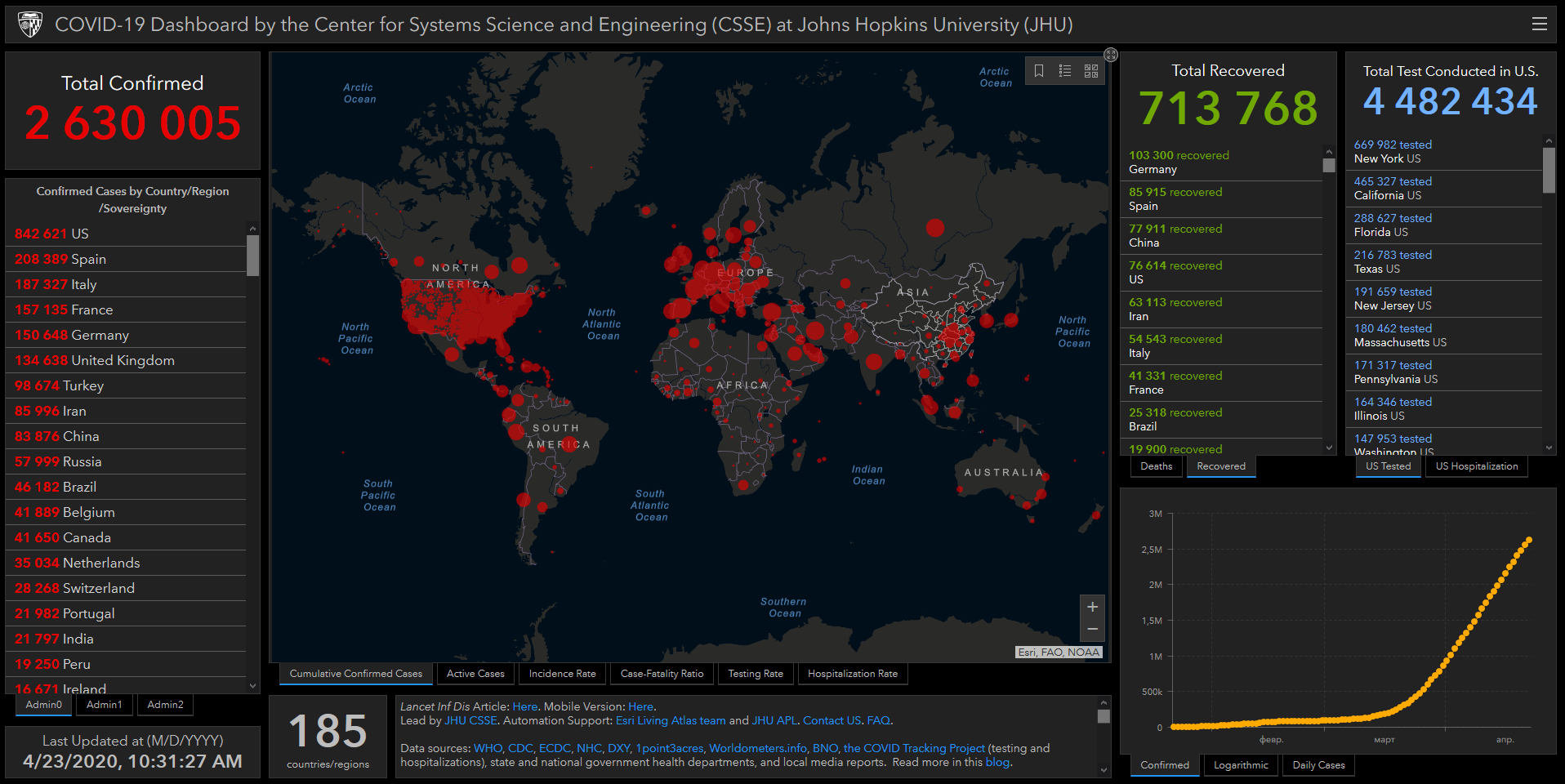The height and width of the screenshot is (784, 1565).
Task: Click the US tested list scrollbar thumb
Action: click(x=1549, y=170)
